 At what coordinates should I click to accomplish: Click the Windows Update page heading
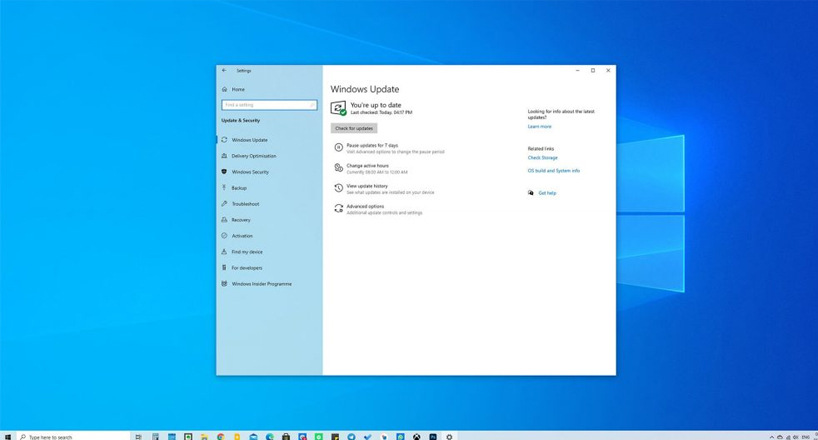365,89
